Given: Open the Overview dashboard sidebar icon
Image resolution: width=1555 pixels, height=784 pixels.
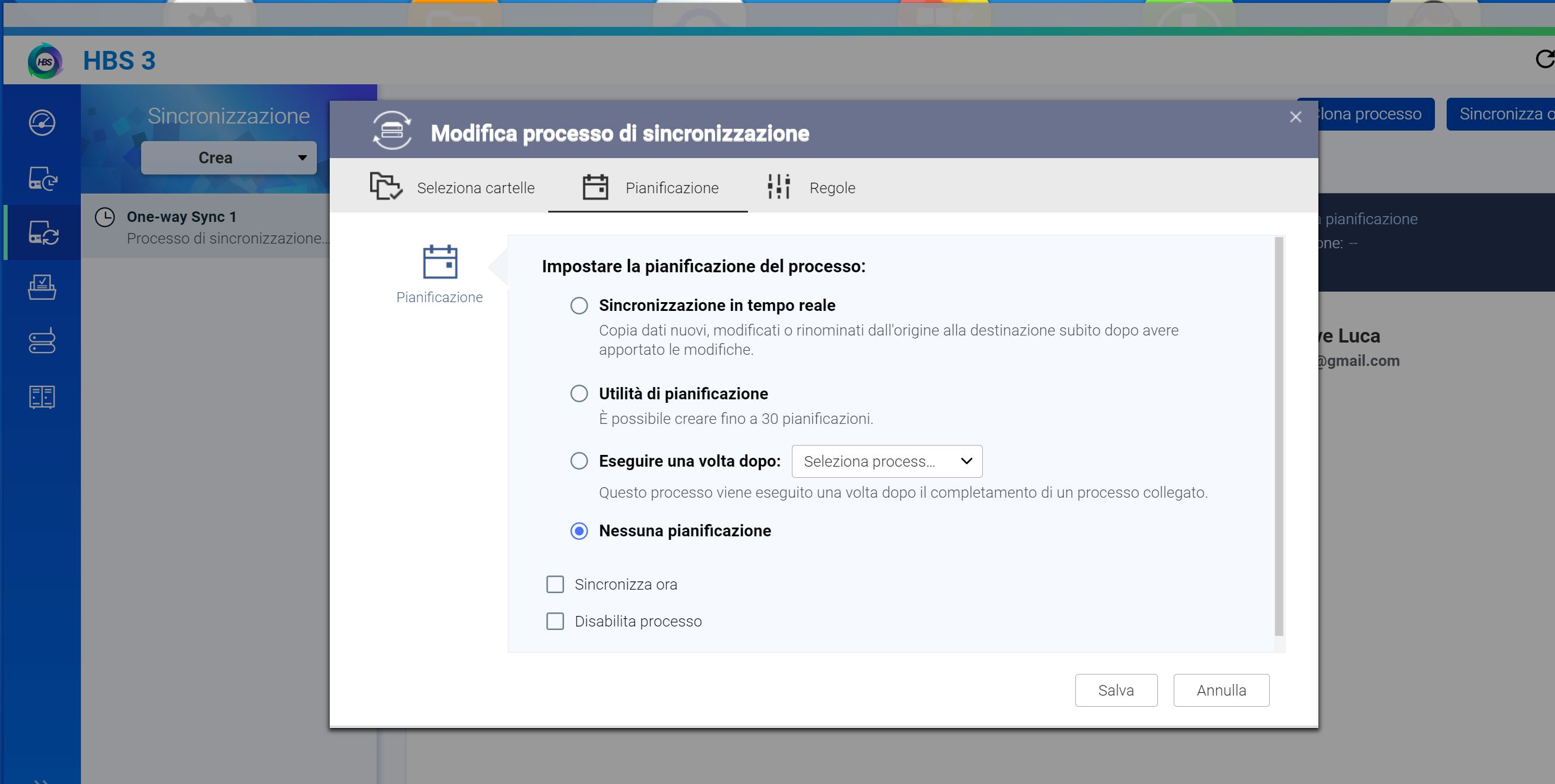Looking at the screenshot, I should pyautogui.click(x=42, y=123).
